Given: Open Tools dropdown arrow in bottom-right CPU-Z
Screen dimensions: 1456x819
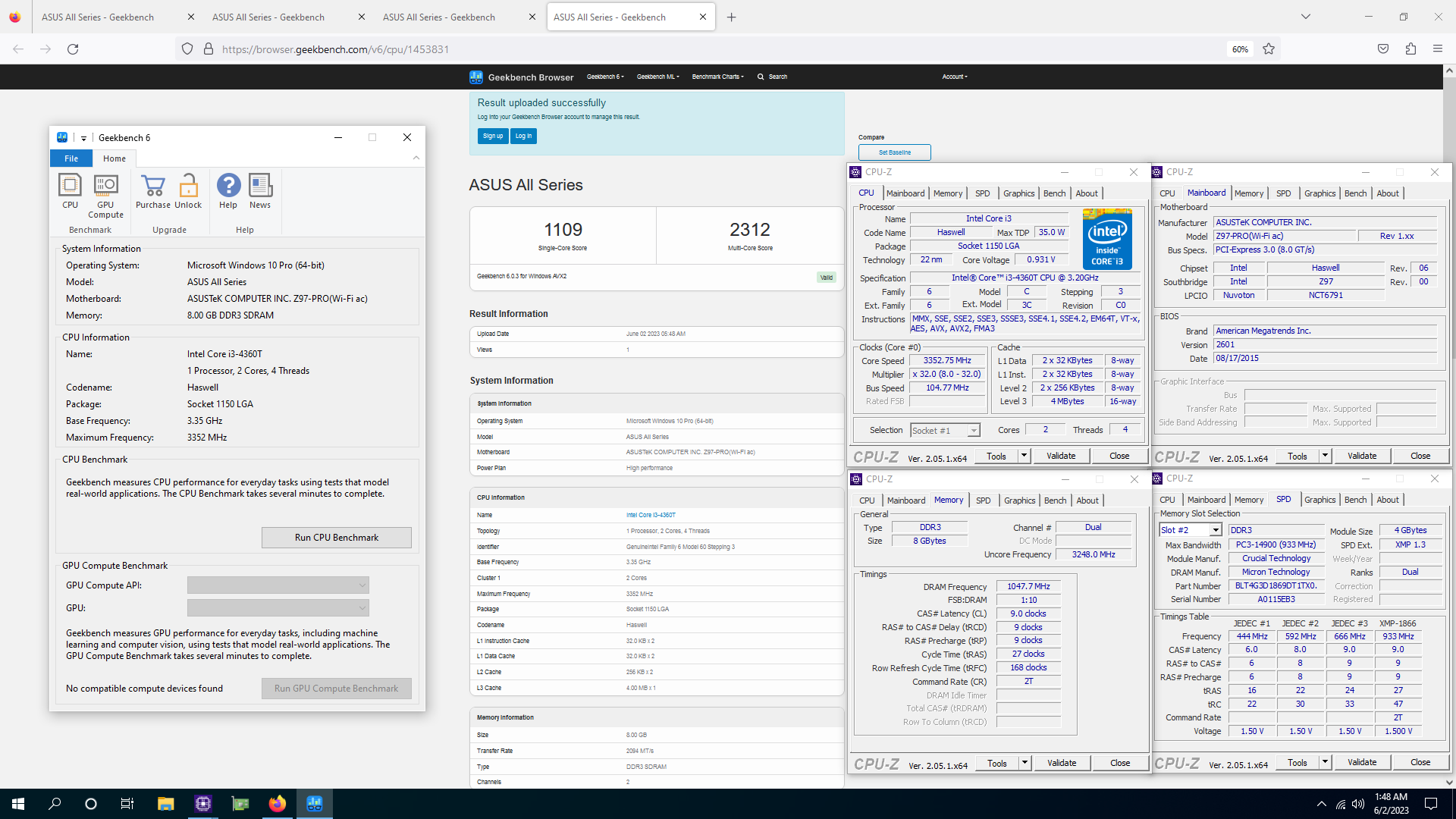Looking at the screenshot, I should click(1325, 762).
